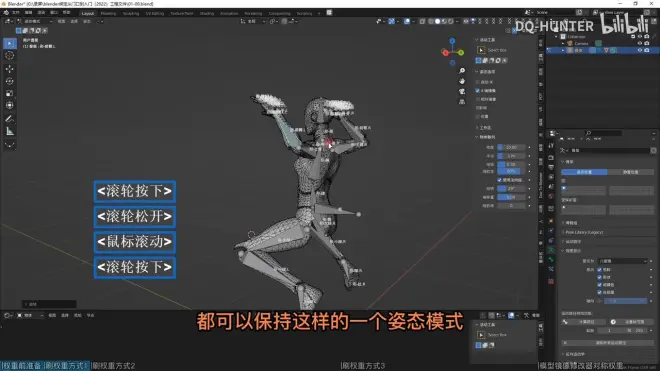The height and width of the screenshot is (371, 660).
Task: Open the bone display-as dropdown in properties
Action: tap(623, 262)
